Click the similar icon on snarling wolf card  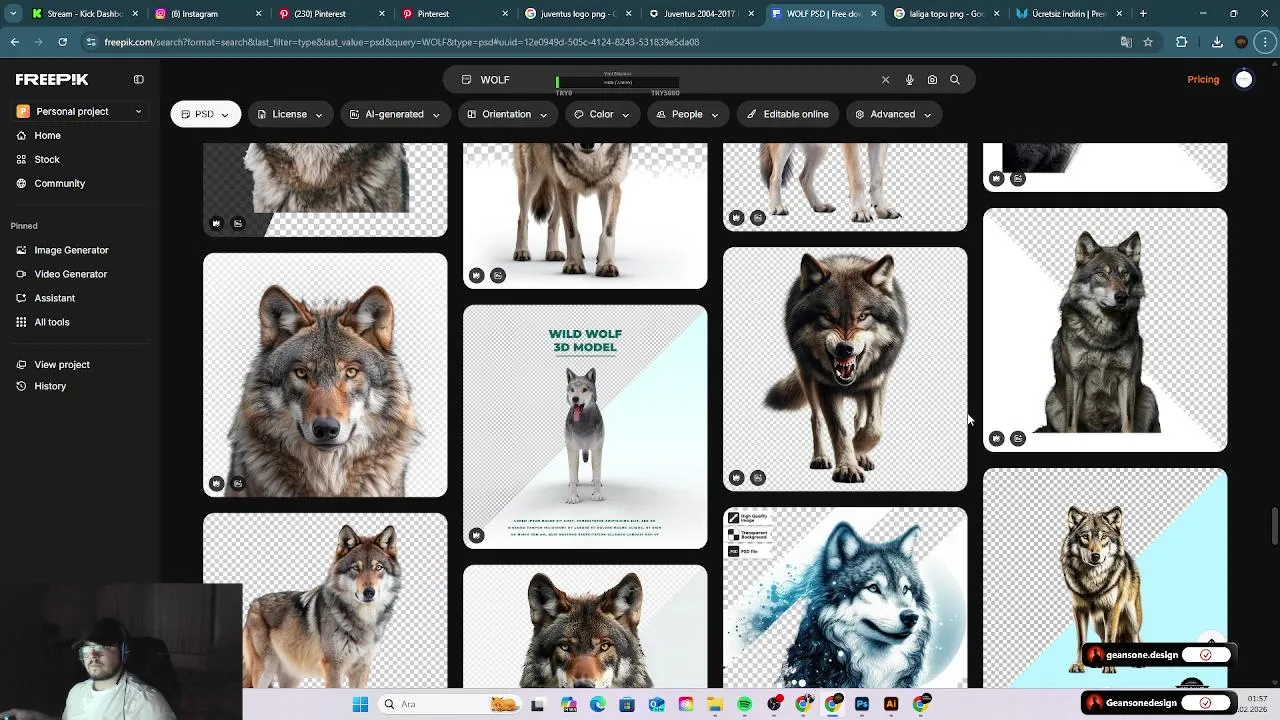[758, 478]
